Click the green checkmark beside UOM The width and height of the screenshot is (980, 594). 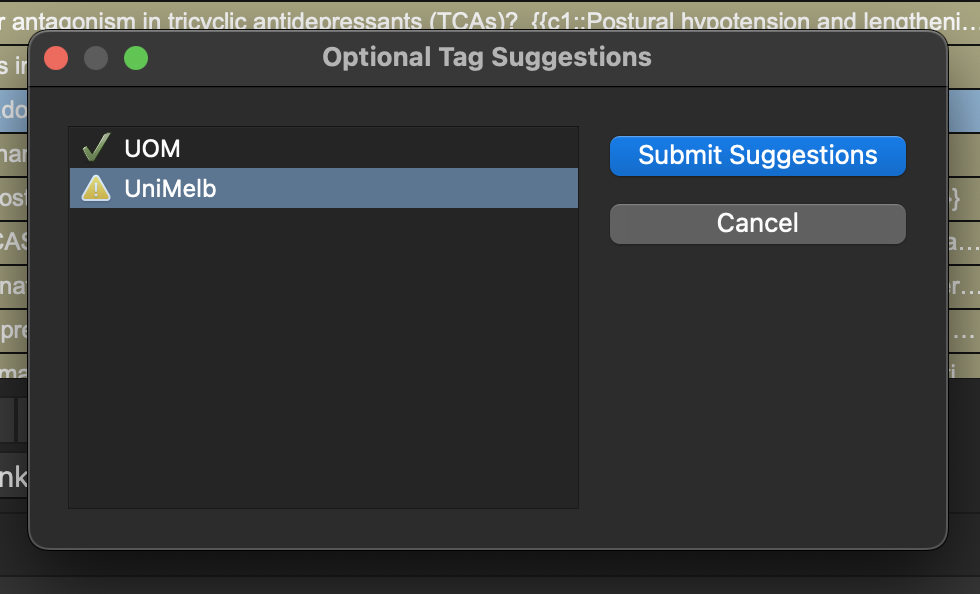(96, 149)
